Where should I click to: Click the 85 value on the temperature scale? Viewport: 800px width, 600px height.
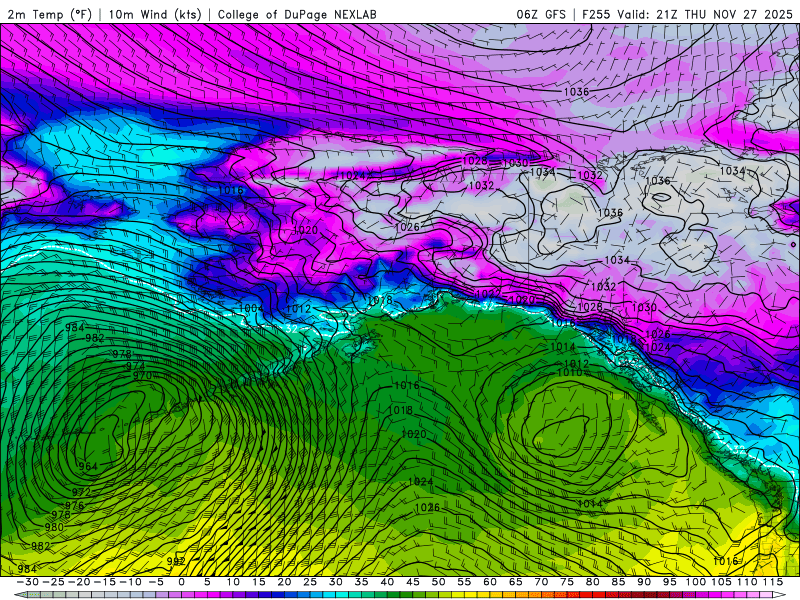coord(618,582)
